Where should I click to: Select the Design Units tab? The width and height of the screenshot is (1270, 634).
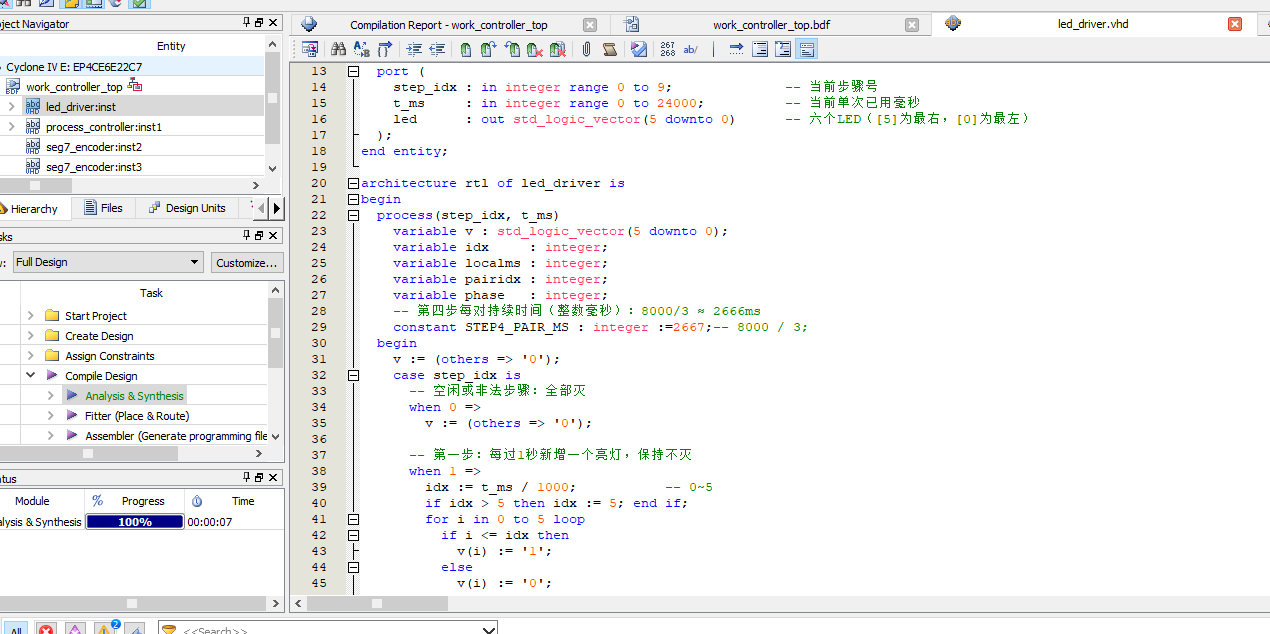coord(187,208)
